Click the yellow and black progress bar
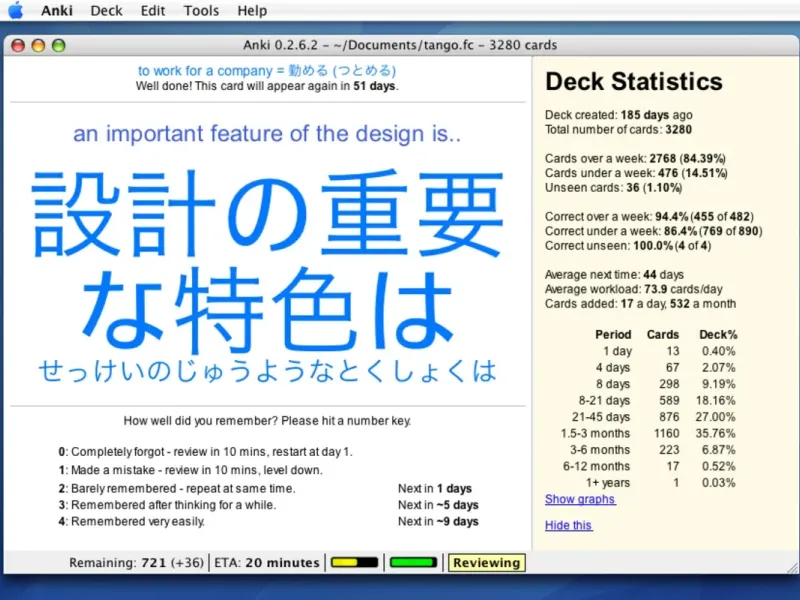Screen dimensions: 800x600 tap(355, 562)
